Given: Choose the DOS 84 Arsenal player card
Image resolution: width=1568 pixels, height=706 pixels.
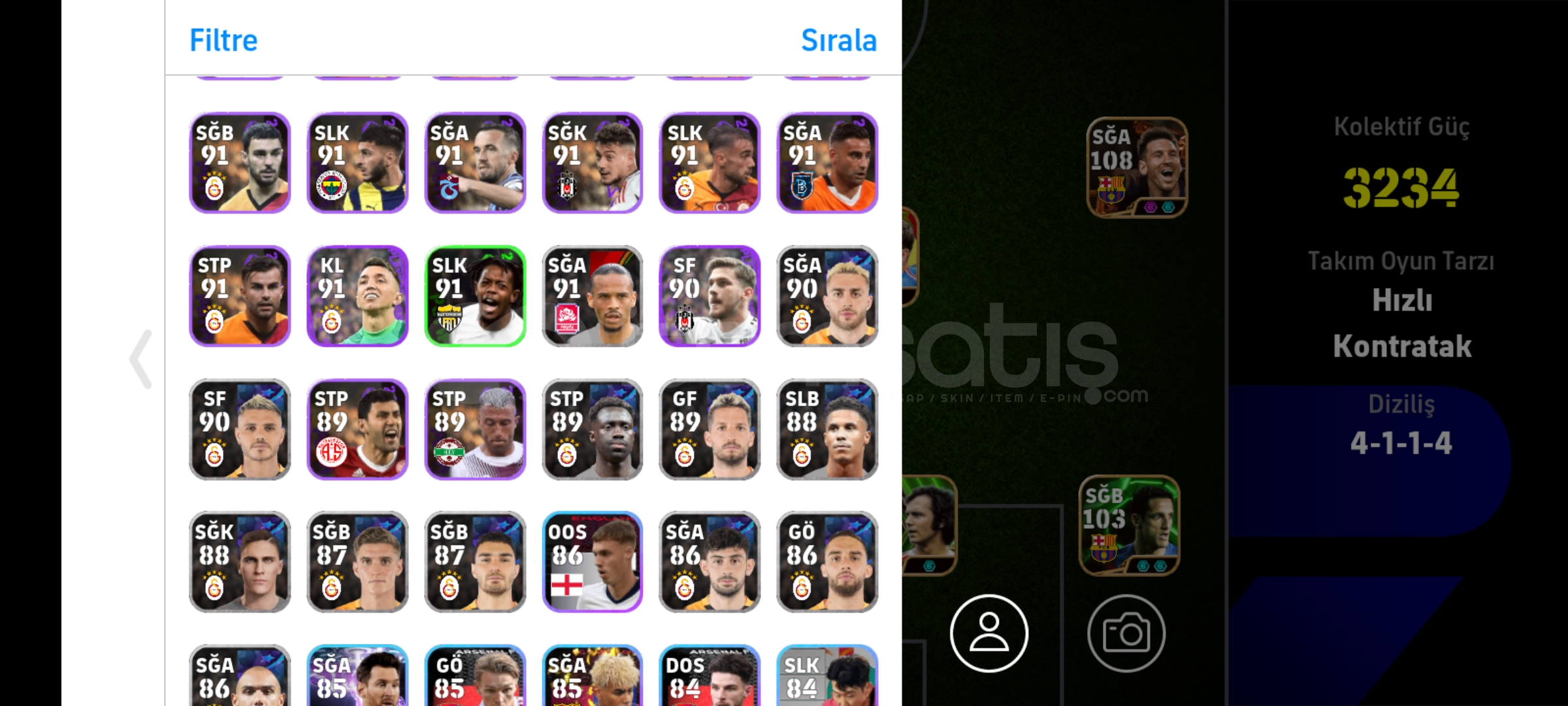Looking at the screenshot, I should tap(710, 675).
